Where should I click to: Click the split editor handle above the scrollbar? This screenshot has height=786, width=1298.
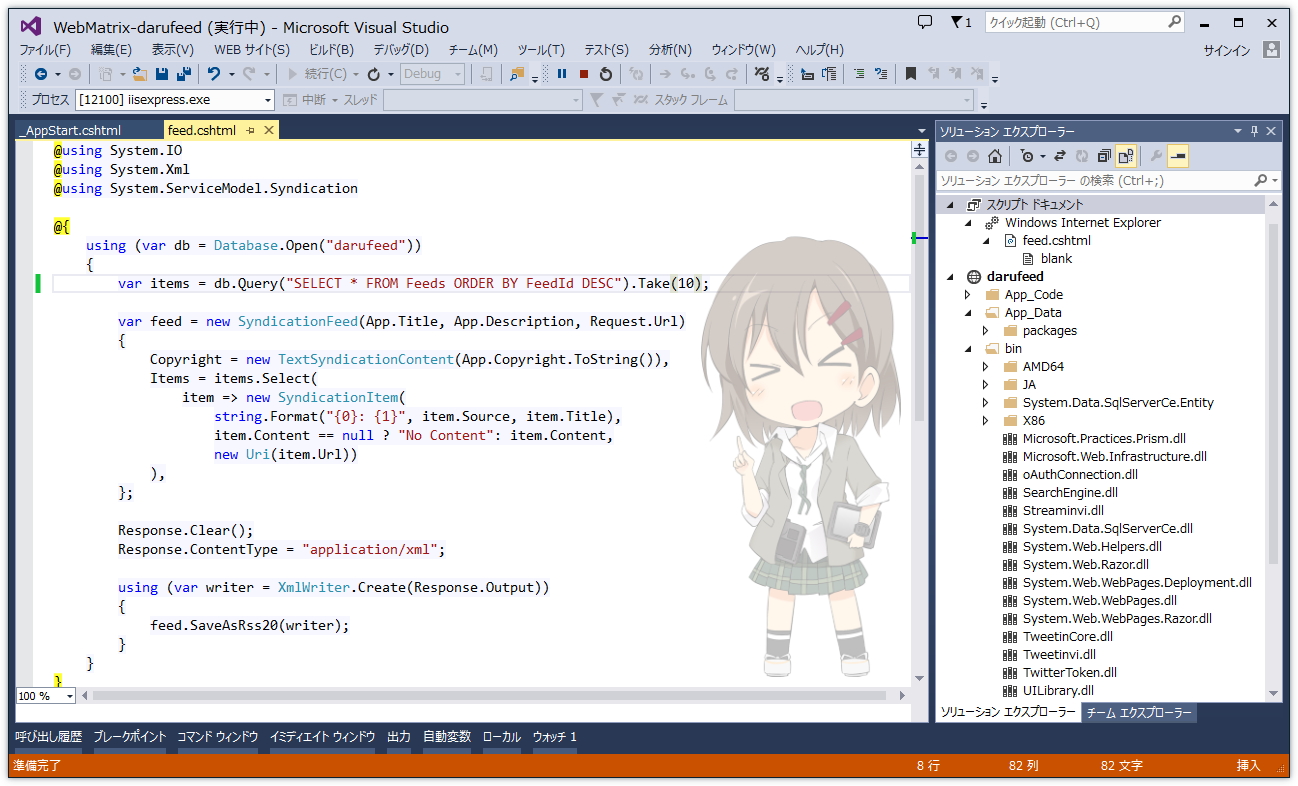point(919,149)
